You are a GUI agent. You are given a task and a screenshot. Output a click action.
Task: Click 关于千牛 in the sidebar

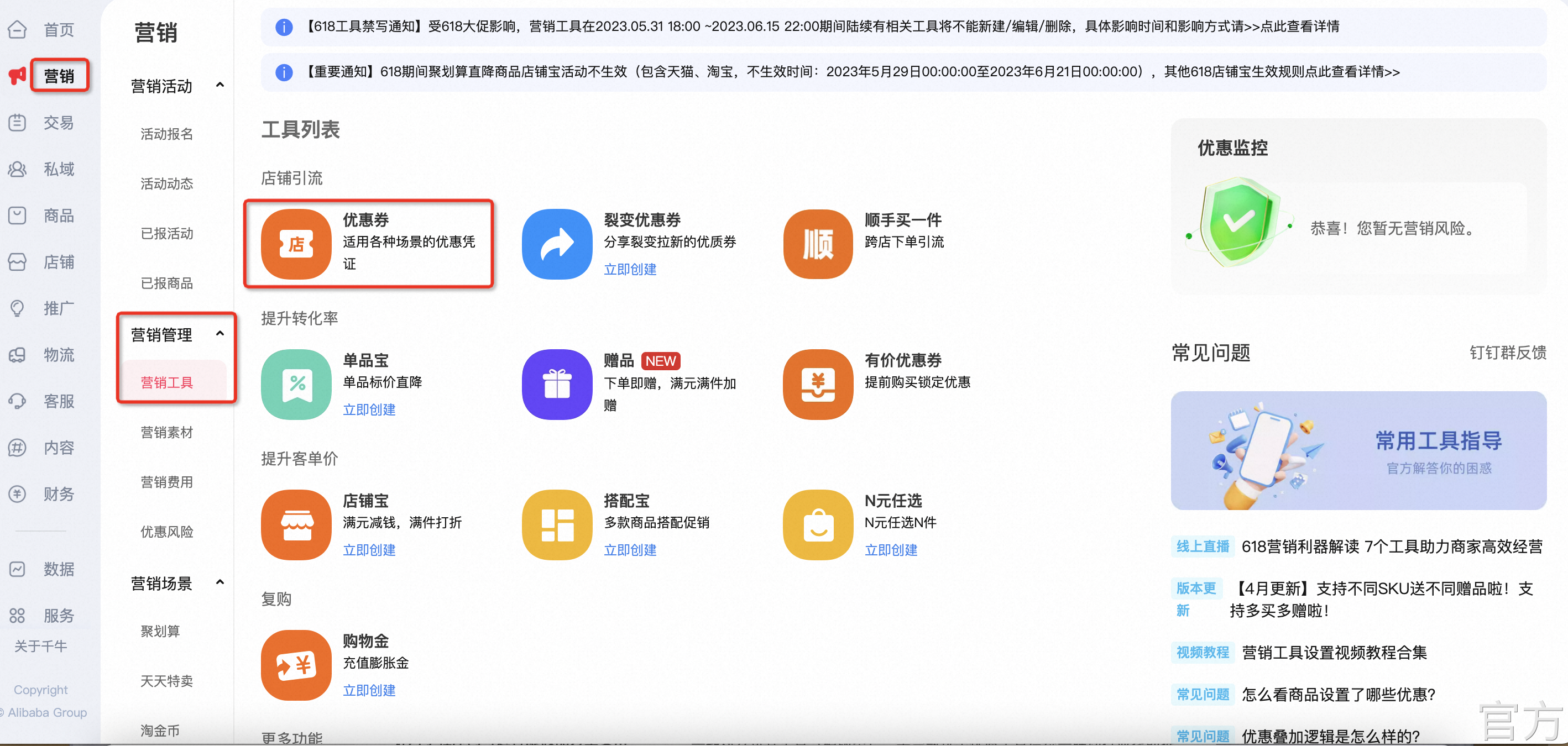pos(41,646)
